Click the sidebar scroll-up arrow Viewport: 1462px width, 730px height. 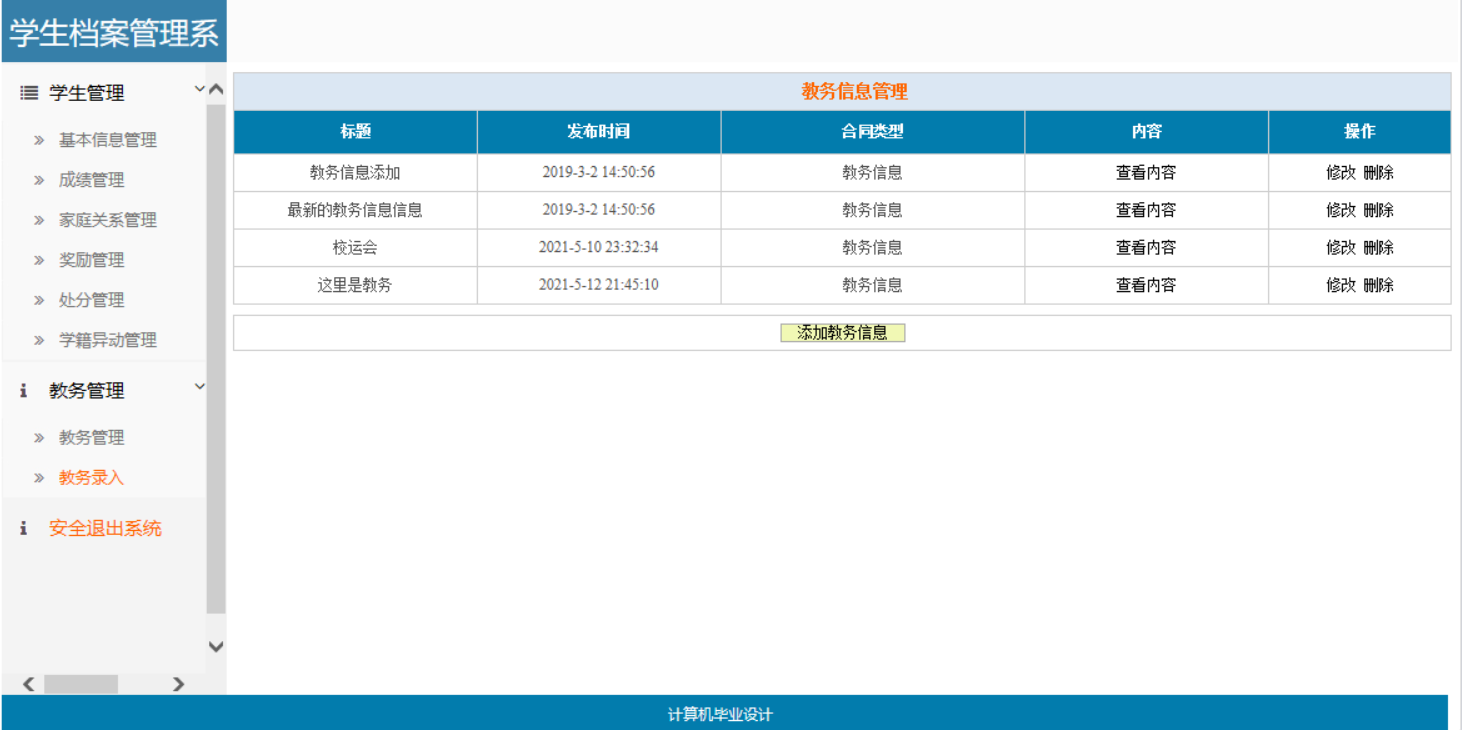pos(216,89)
